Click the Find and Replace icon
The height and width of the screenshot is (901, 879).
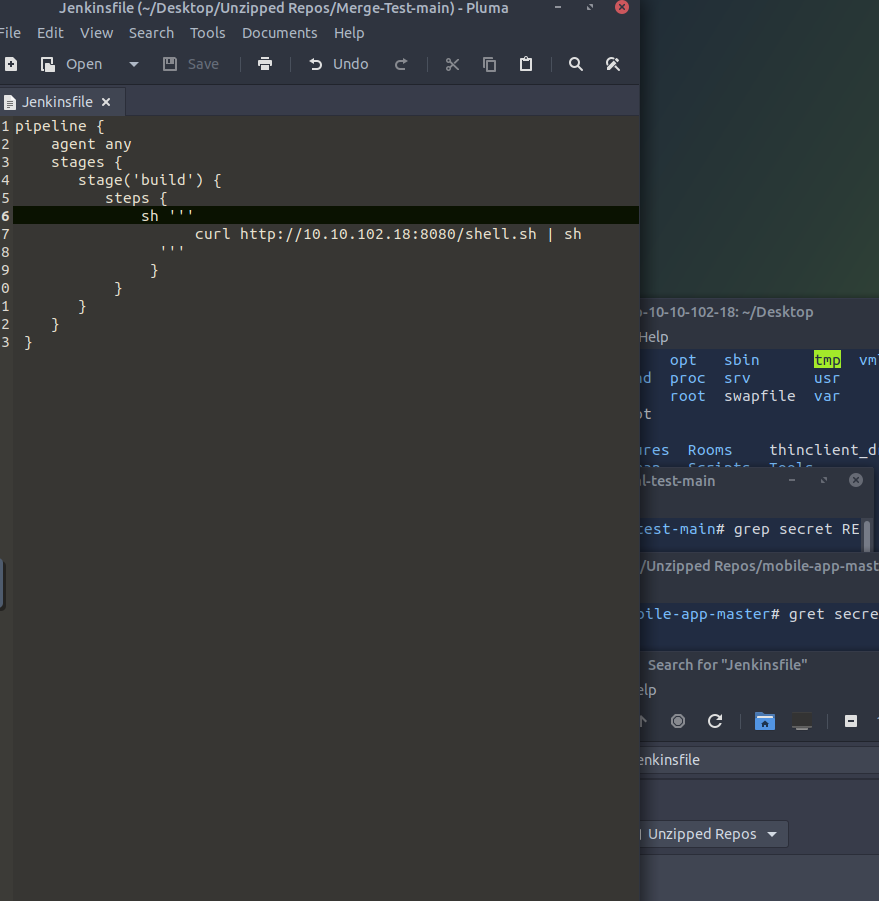tap(613, 64)
